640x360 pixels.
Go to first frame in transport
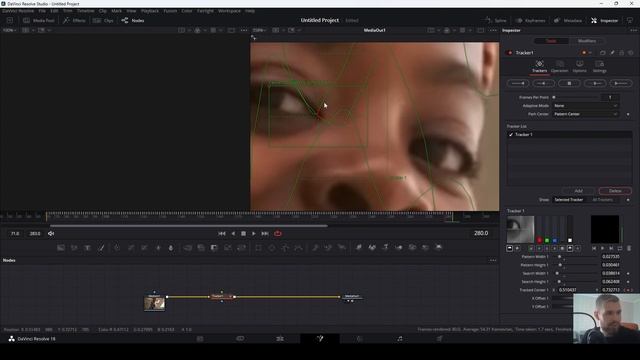pyautogui.click(x=222, y=233)
